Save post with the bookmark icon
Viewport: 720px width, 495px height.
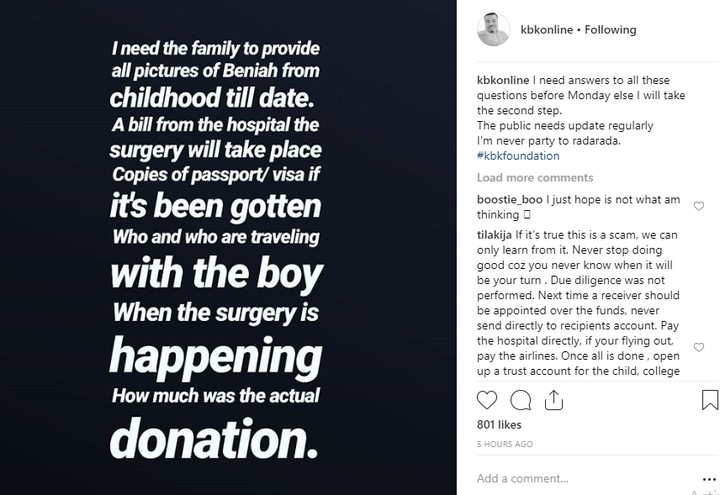click(x=709, y=400)
